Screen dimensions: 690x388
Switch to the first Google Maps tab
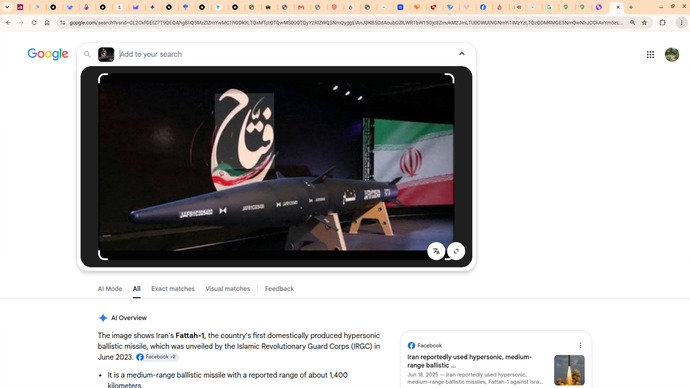(x=565, y=7)
